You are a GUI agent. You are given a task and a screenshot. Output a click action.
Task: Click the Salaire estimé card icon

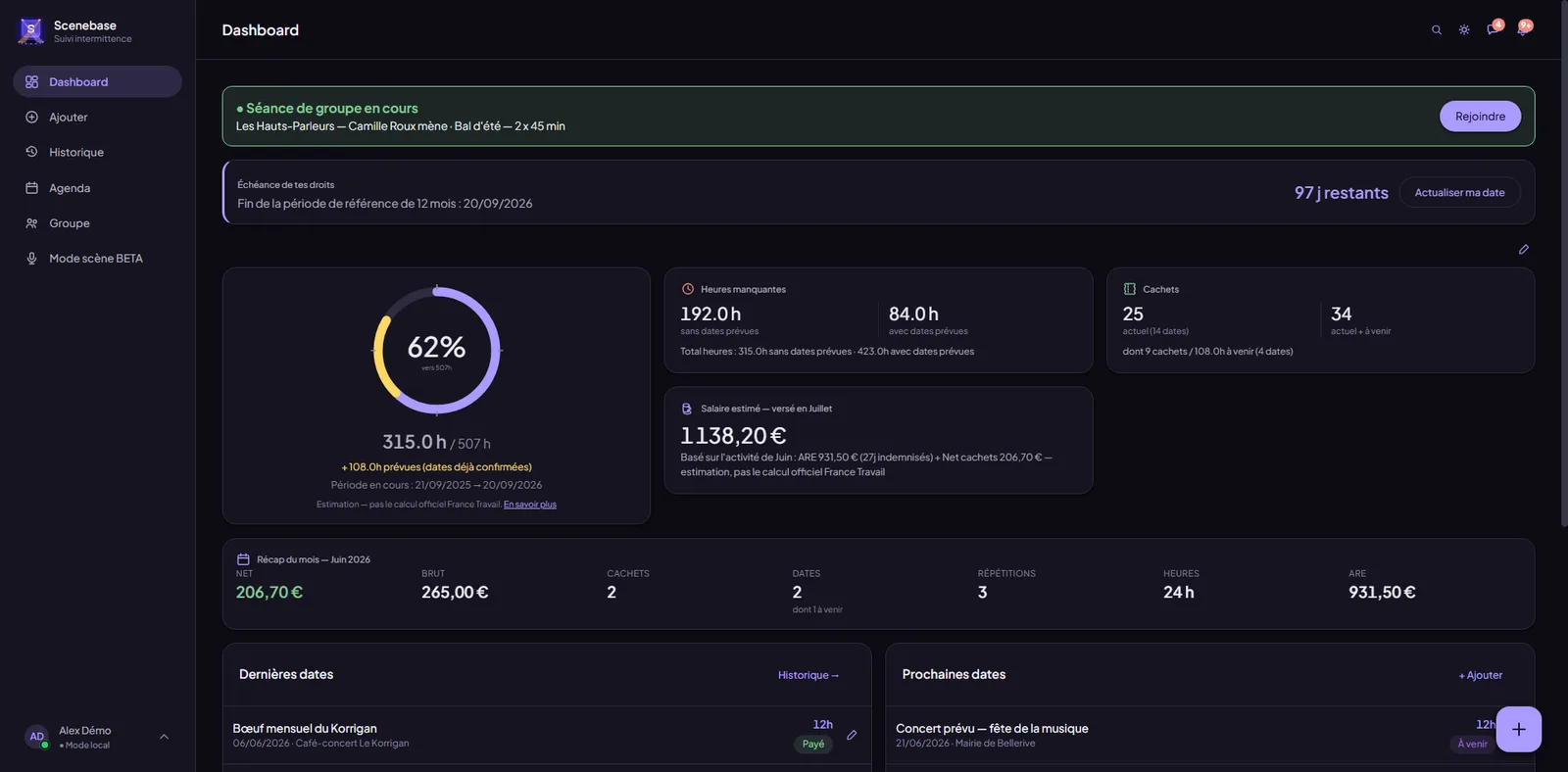[687, 409]
